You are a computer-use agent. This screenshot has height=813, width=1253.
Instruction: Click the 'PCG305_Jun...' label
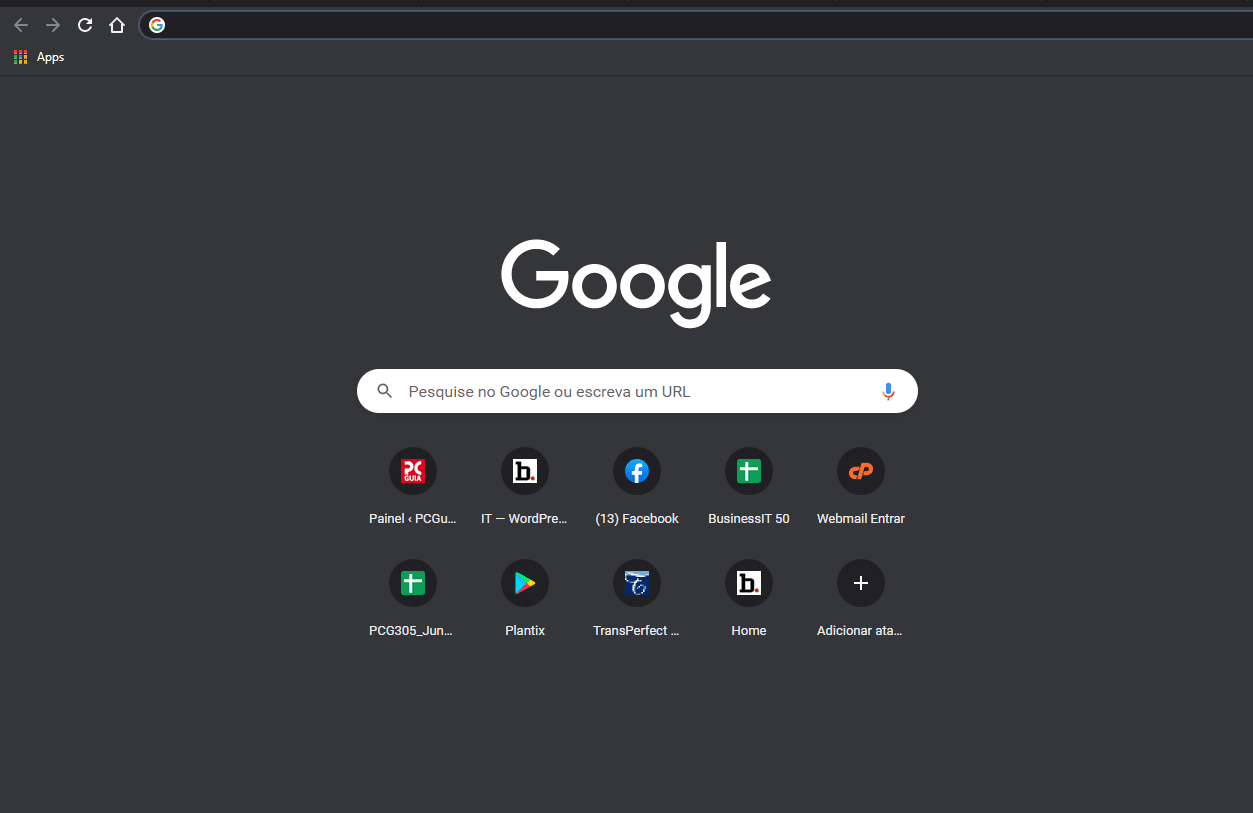click(413, 631)
